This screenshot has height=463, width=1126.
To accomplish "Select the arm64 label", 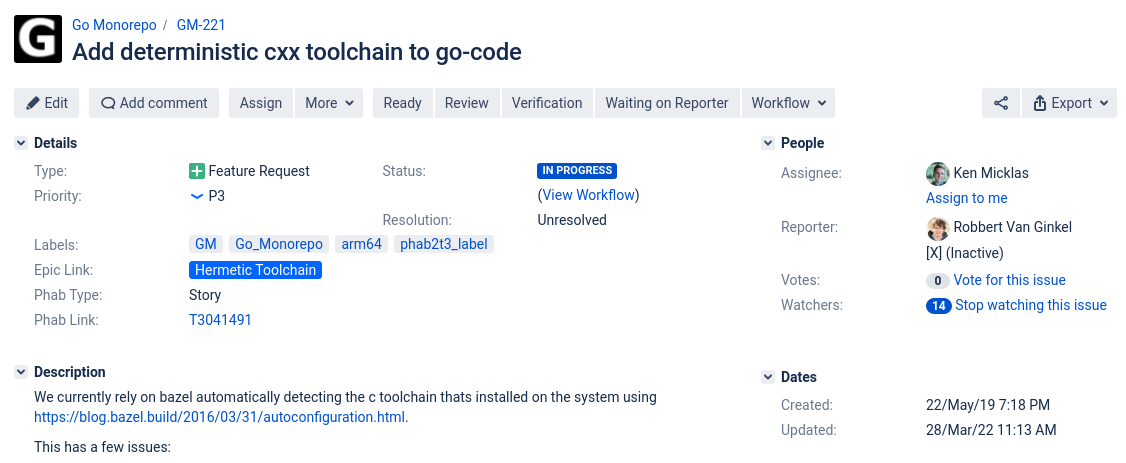I will 361,244.
